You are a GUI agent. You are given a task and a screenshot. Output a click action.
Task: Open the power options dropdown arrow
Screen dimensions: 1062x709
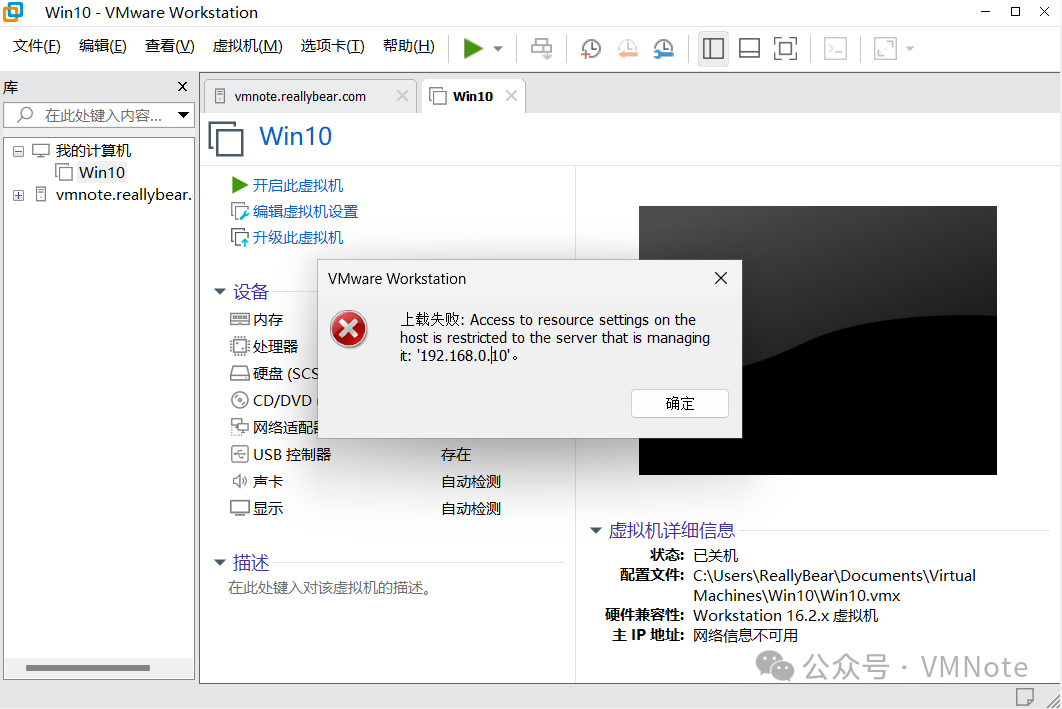tap(498, 49)
